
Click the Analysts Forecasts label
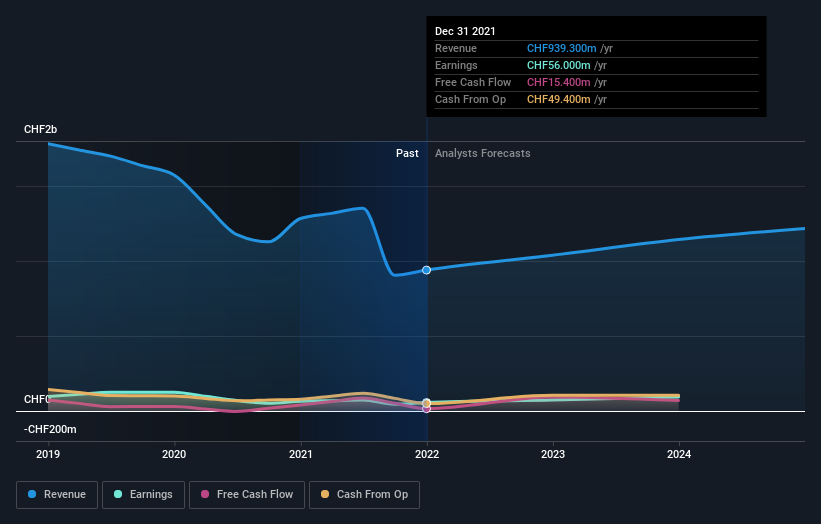pos(483,153)
